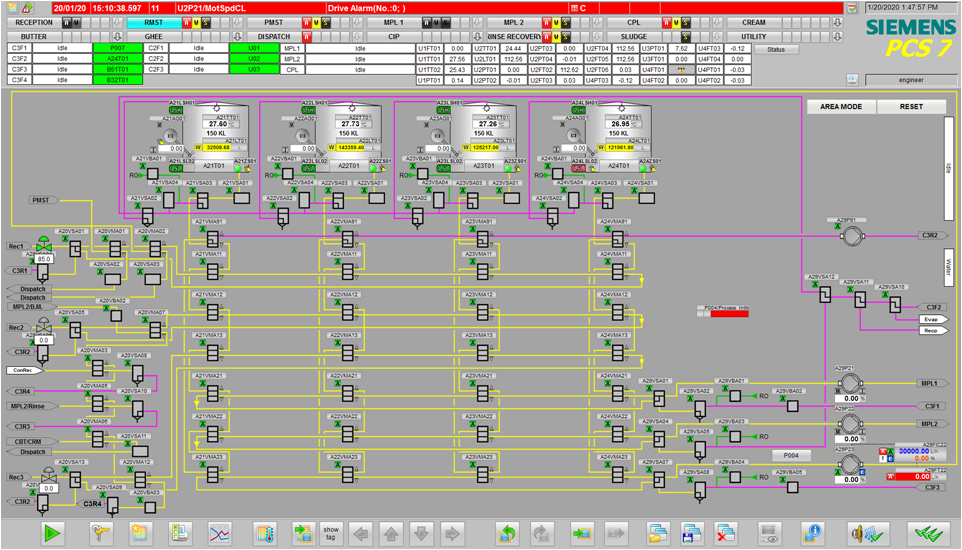The image size is (962, 550).
Task: Click the RESET button
Action: pos(911,107)
